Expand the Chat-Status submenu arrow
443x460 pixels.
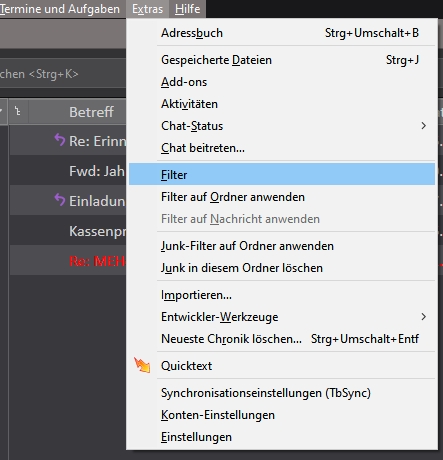tap(423, 126)
